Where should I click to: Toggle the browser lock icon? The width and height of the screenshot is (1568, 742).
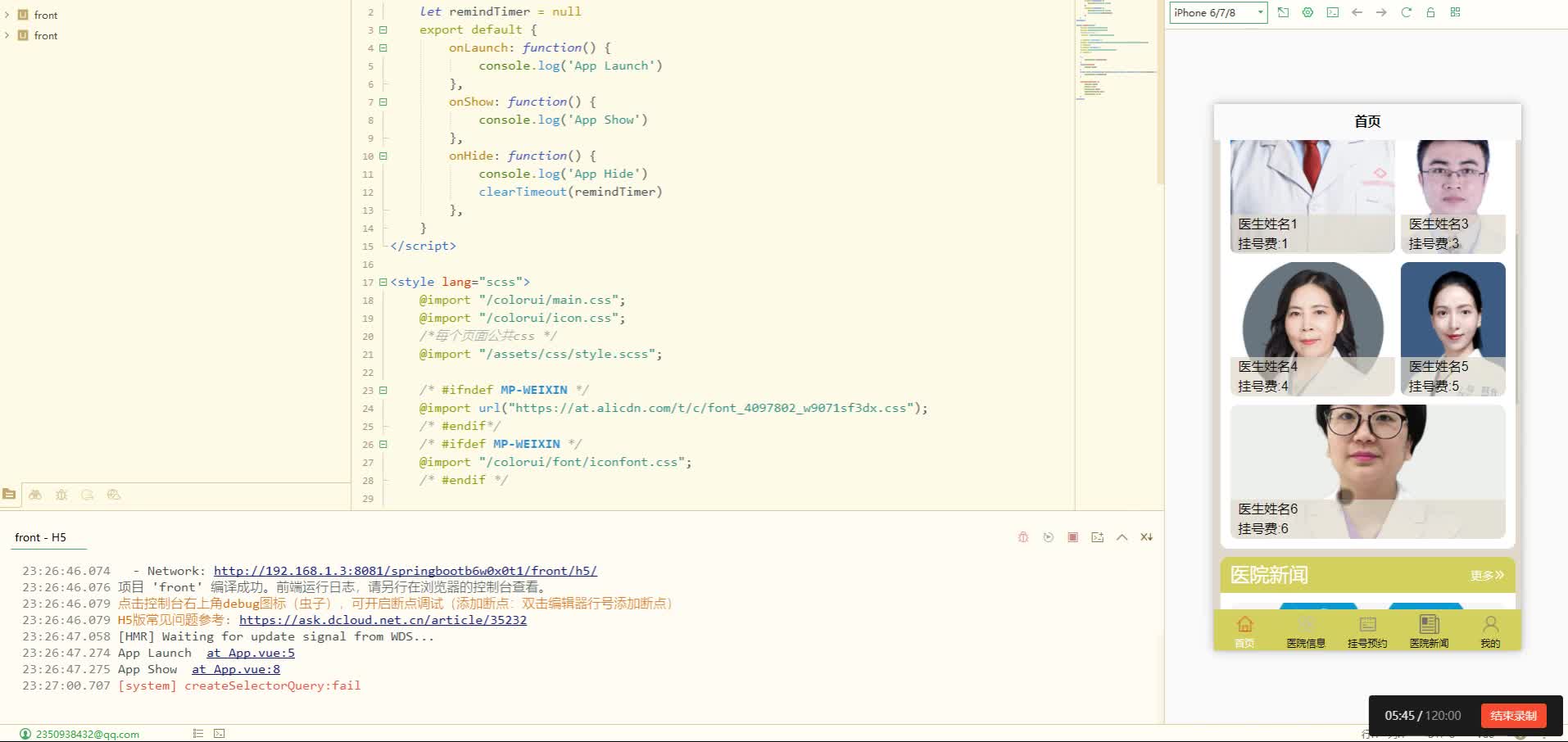point(1430,12)
